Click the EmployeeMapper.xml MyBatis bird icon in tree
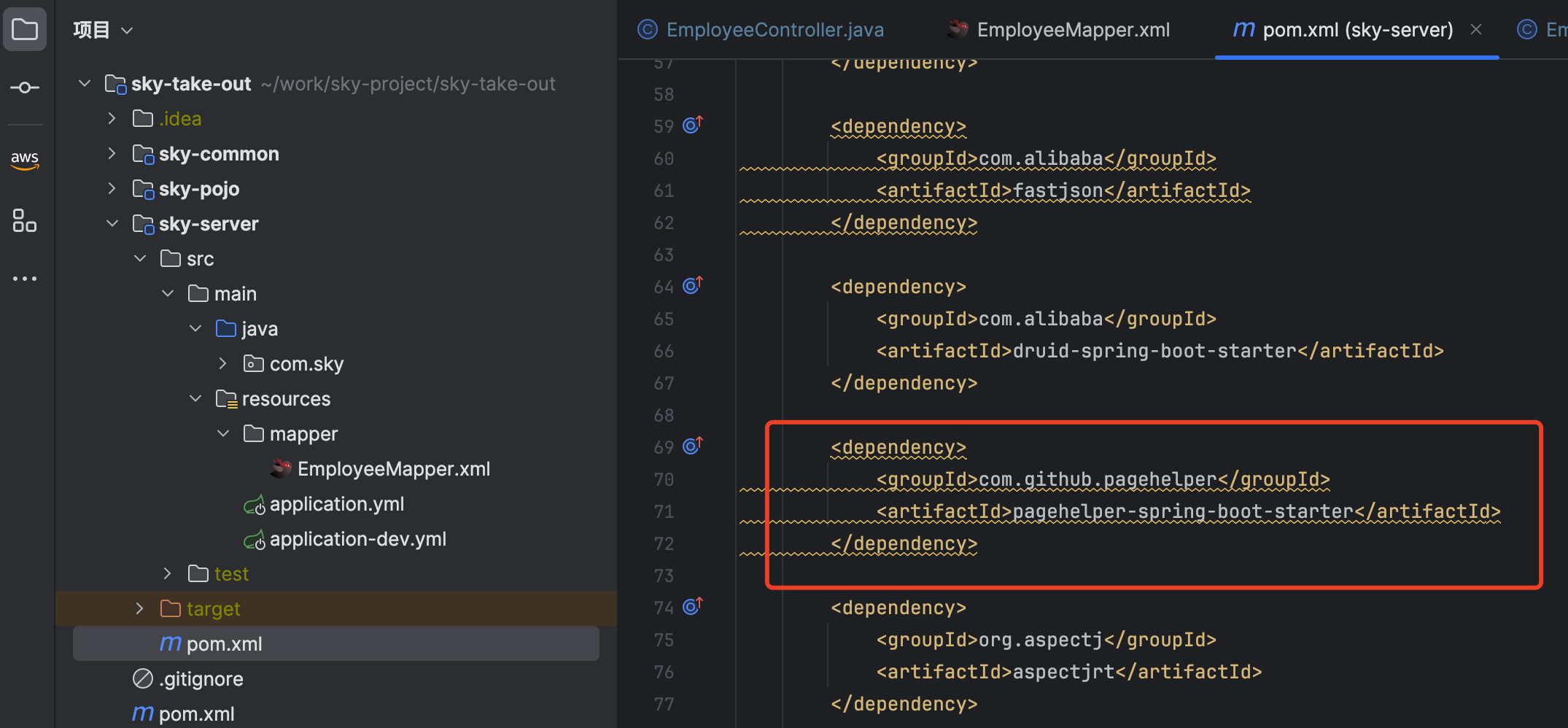The image size is (1568, 728). (282, 468)
